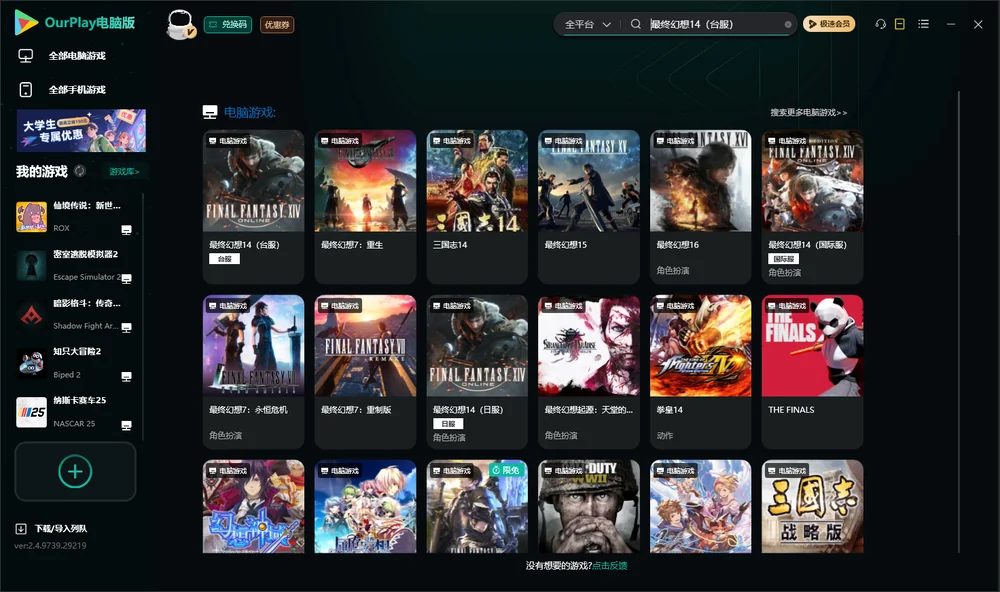
Task: Open 下载/导入列队 download queue
Action: pyautogui.click(x=52, y=528)
